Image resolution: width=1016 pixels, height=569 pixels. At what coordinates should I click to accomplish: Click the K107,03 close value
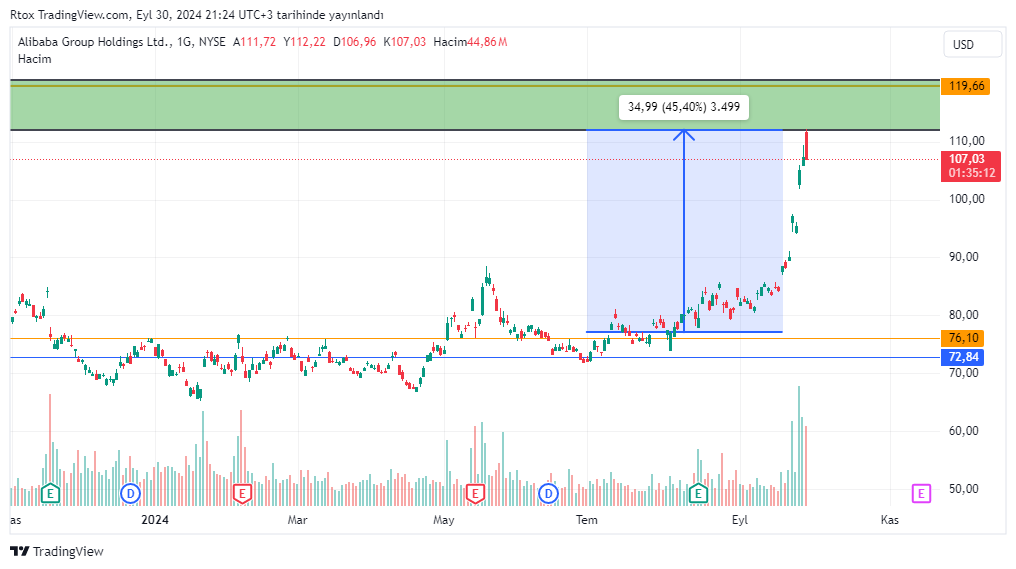tap(404, 42)
